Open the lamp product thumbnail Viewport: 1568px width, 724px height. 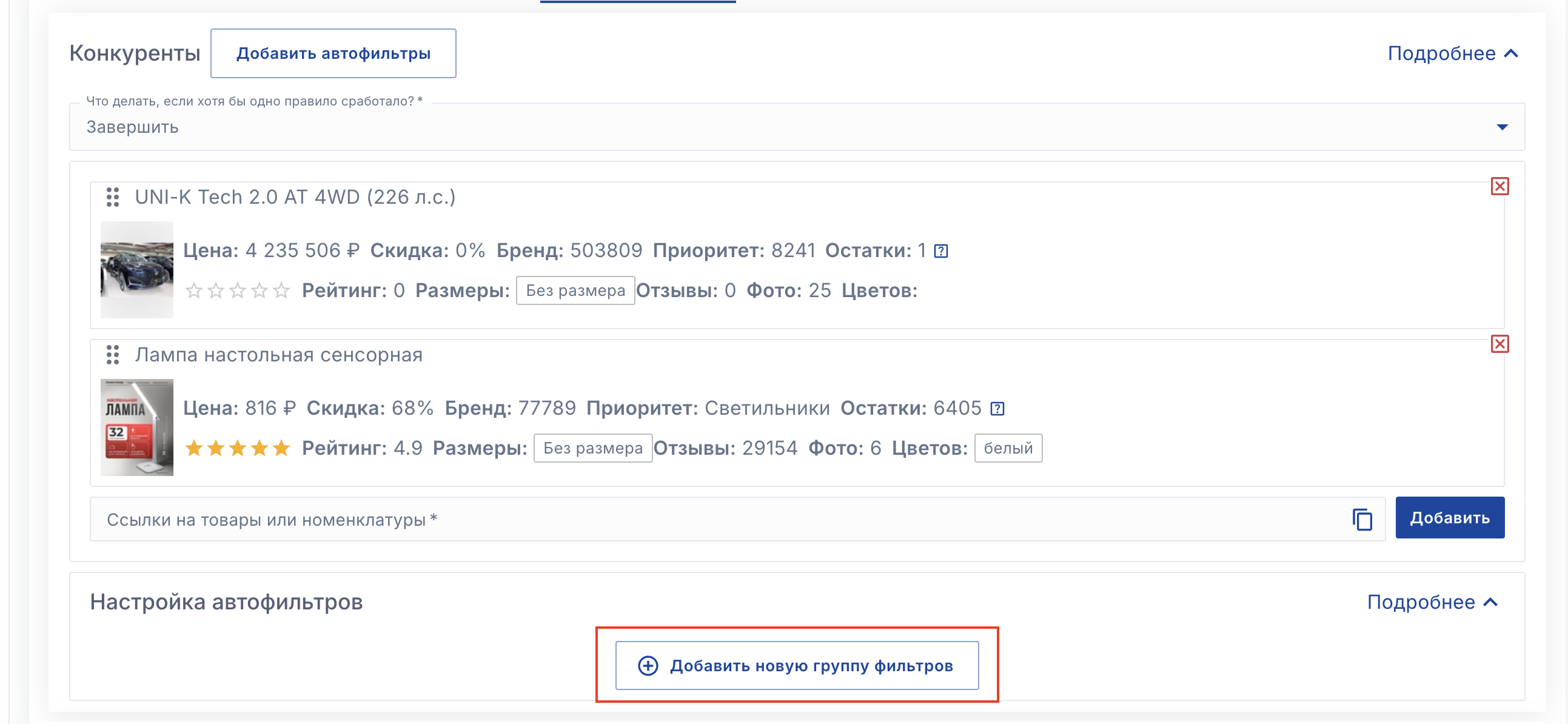tap(137, 427)
